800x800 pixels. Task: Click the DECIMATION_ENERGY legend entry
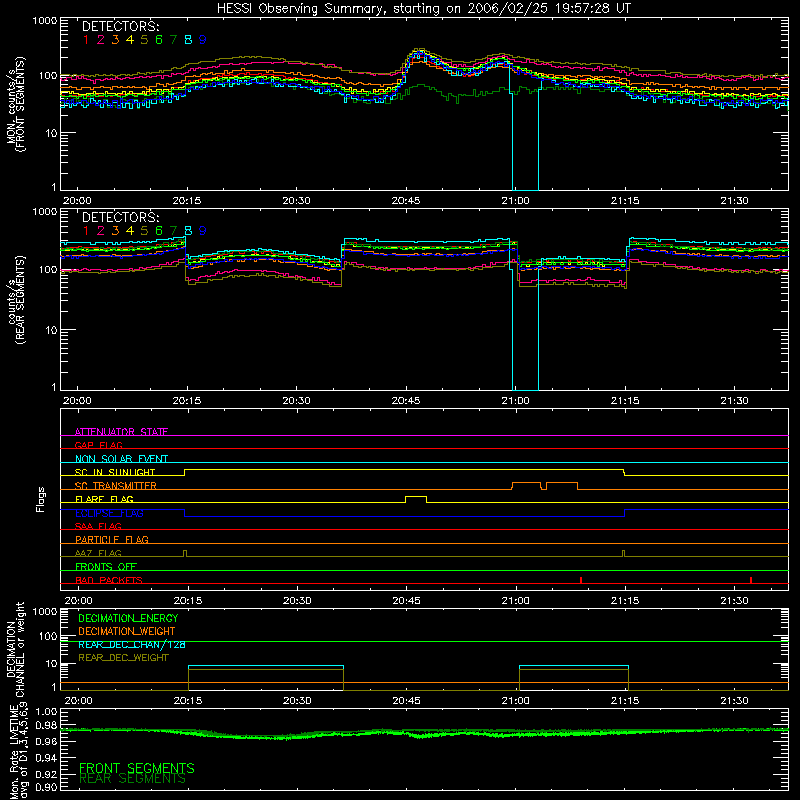[128, 618]
